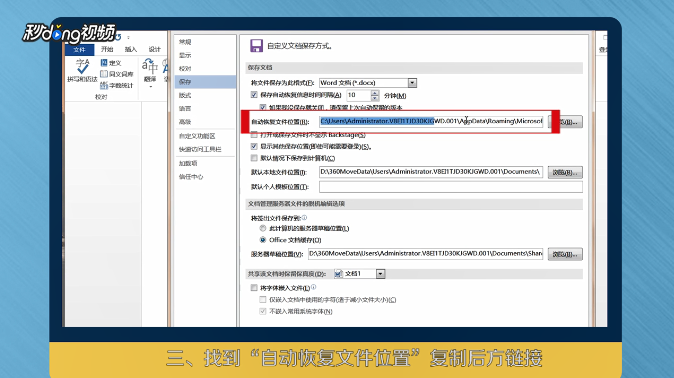Select server drafts location radio button
674x378 pixels.
click(x=263, y=228)
